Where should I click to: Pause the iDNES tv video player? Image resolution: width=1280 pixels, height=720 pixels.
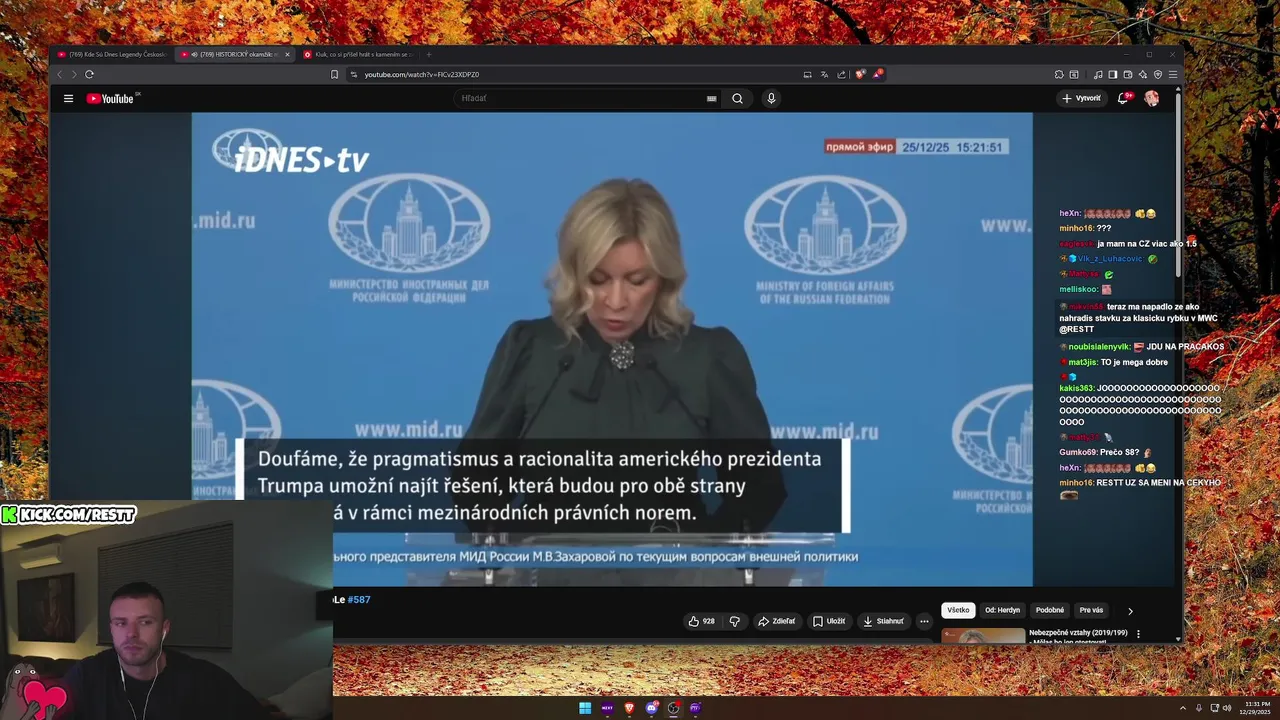pos(612,349)
